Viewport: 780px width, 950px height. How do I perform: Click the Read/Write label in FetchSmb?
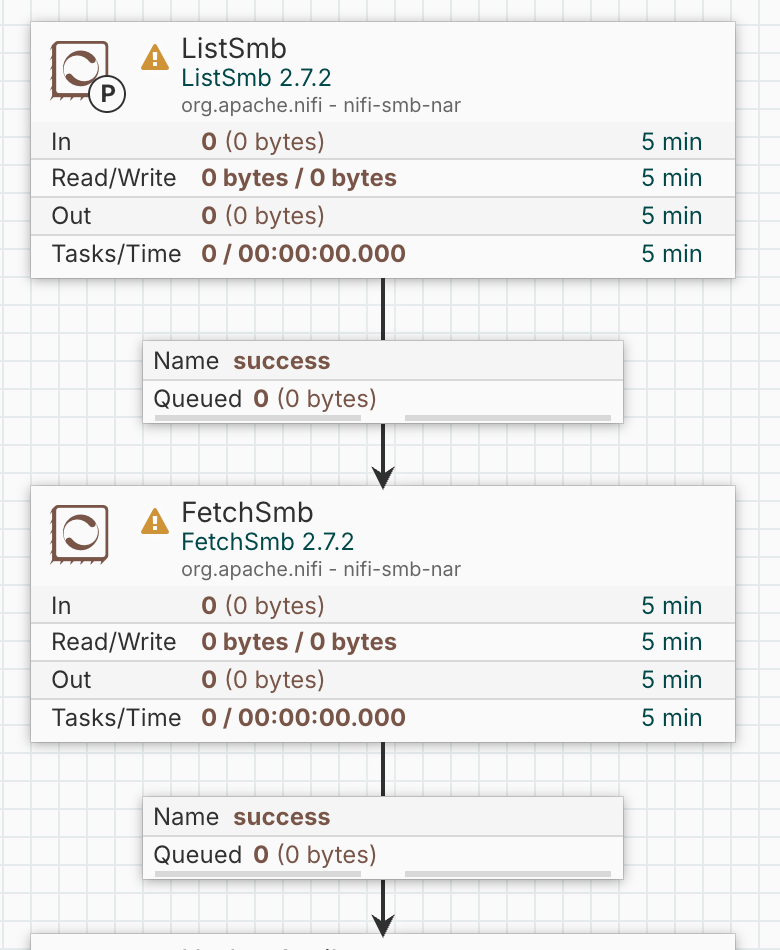(114, 642)
